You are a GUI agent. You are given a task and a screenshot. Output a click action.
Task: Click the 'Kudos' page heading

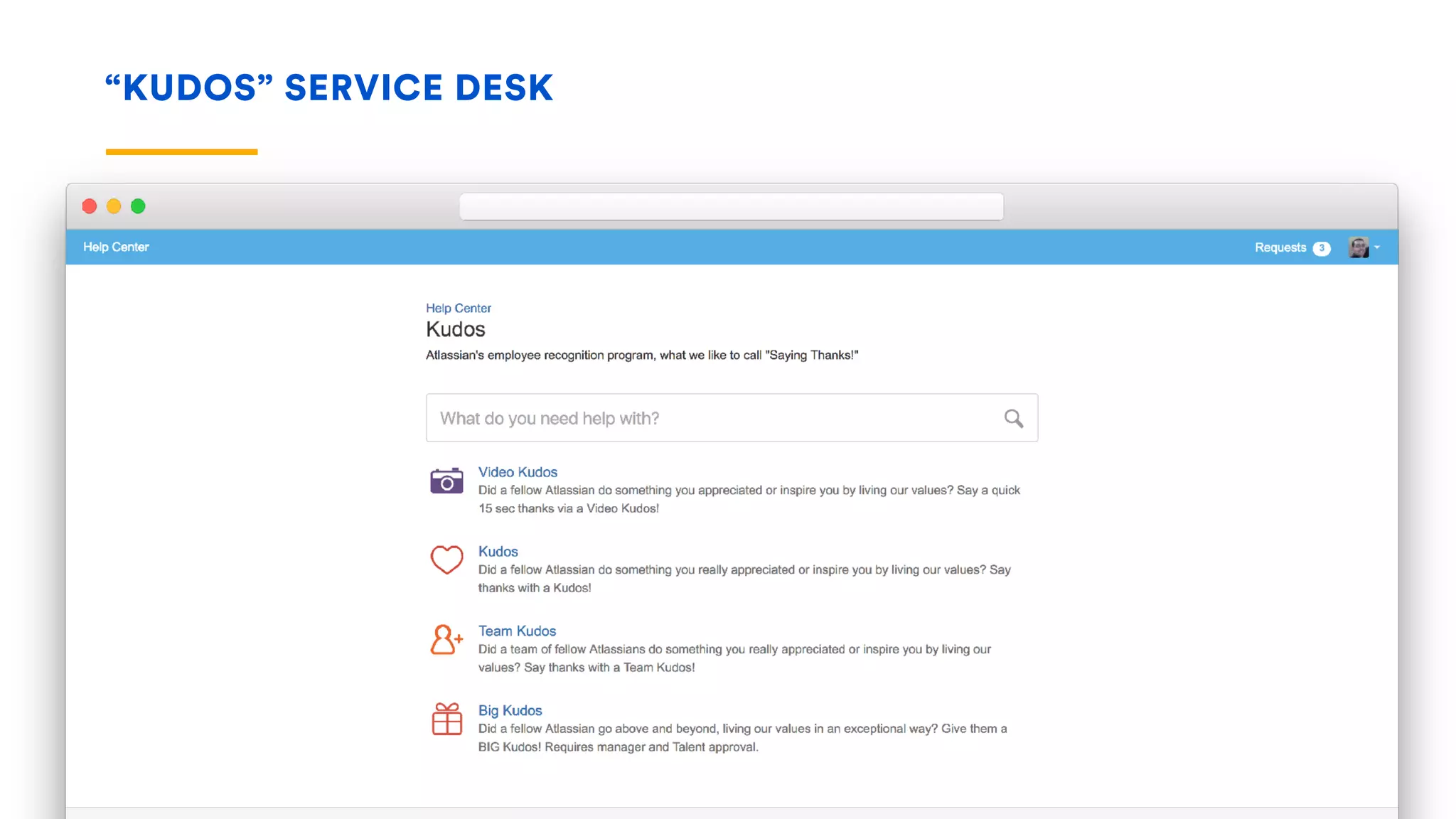456,329
